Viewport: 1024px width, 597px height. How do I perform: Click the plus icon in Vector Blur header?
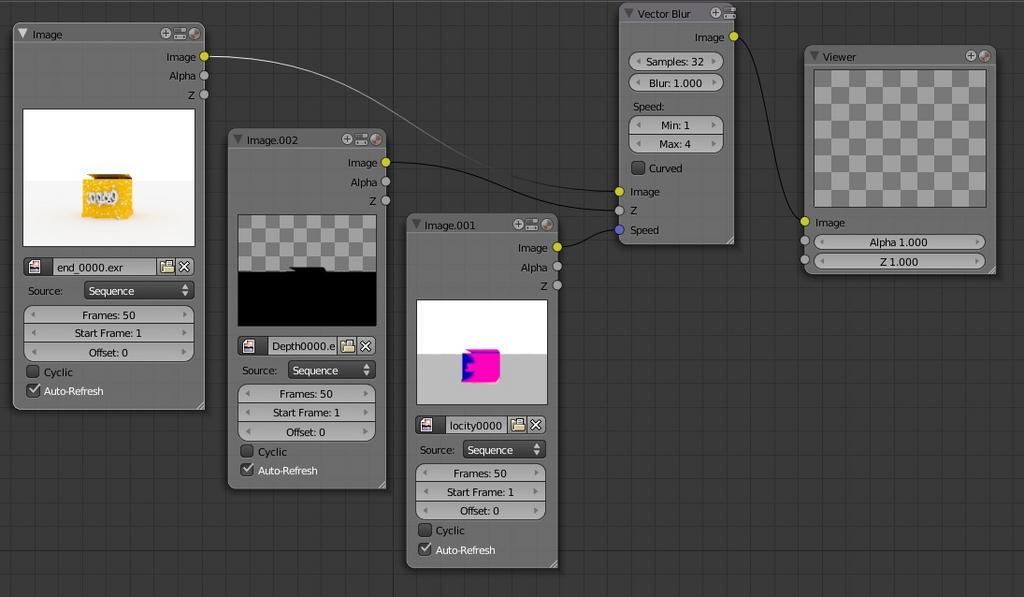click(x=716, y=13)
